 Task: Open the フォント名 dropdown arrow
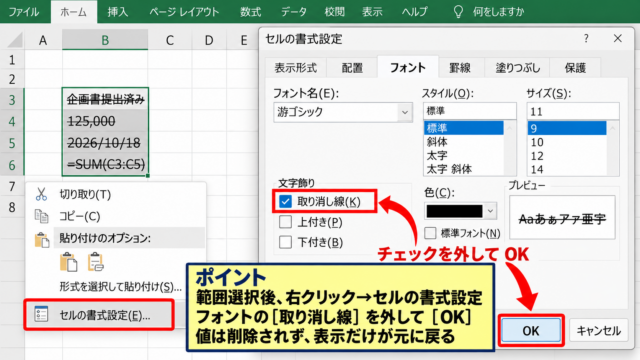coord(405,112)
